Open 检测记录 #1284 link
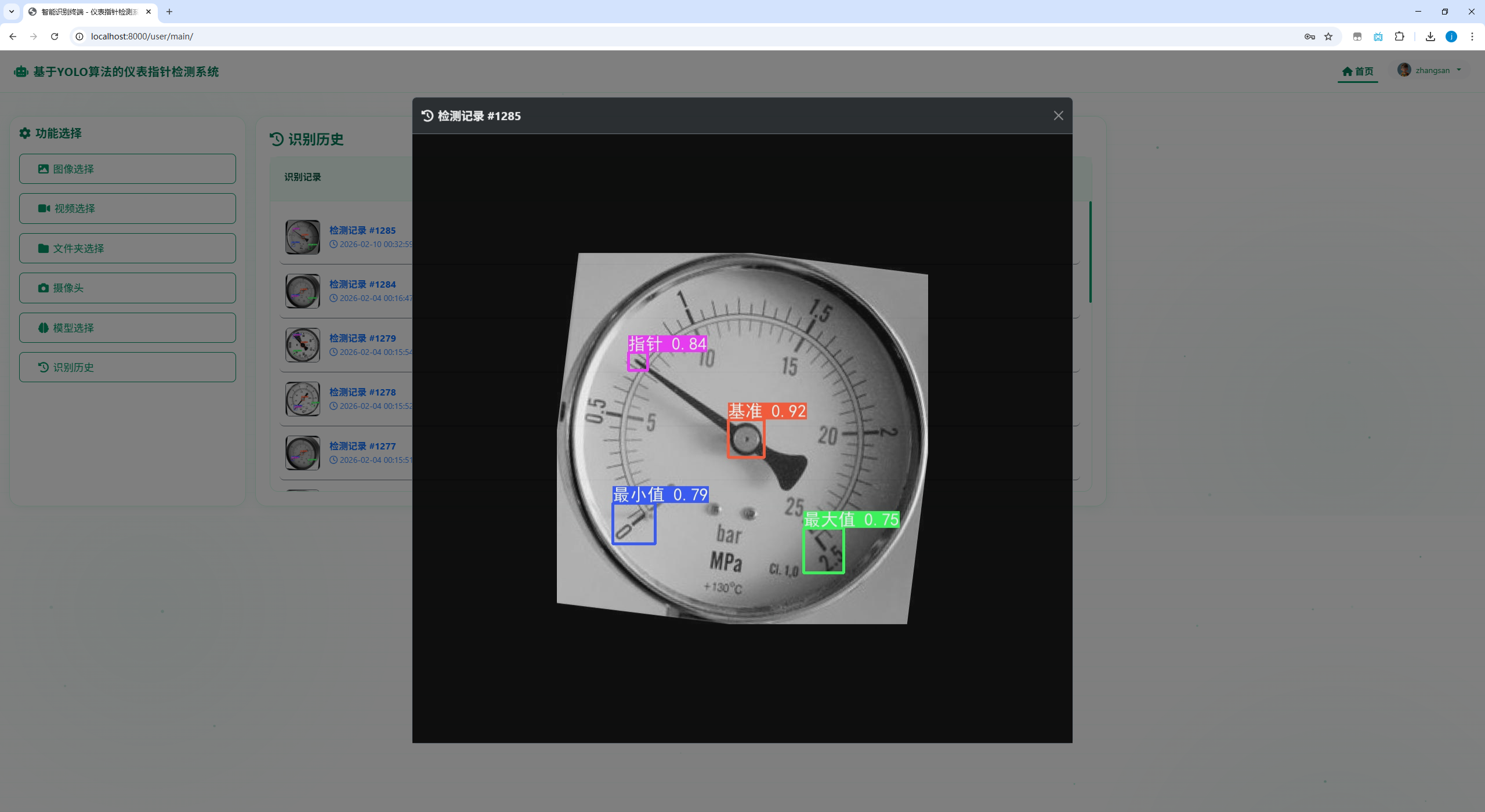Screen dimensions: 1485x812 [362, 284]
